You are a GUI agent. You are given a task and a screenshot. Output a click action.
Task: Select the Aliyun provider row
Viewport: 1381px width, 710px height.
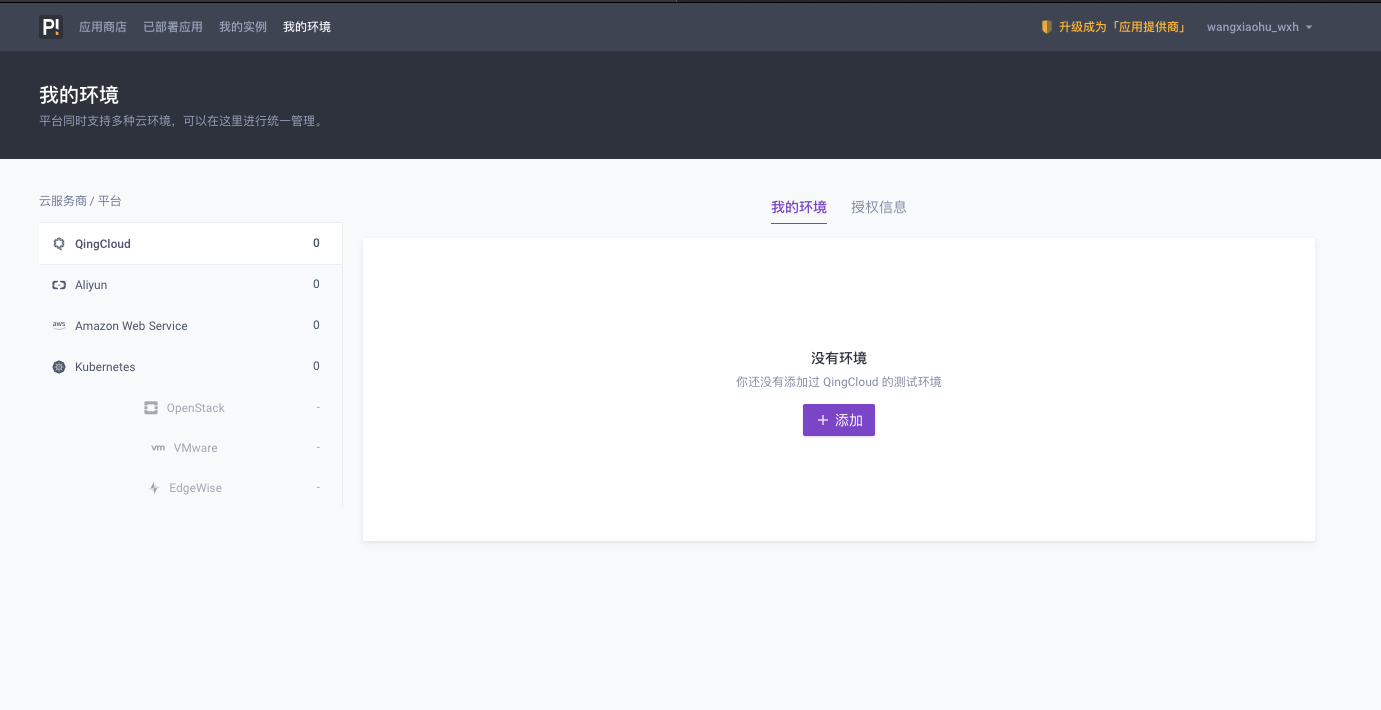pos(190,285)
